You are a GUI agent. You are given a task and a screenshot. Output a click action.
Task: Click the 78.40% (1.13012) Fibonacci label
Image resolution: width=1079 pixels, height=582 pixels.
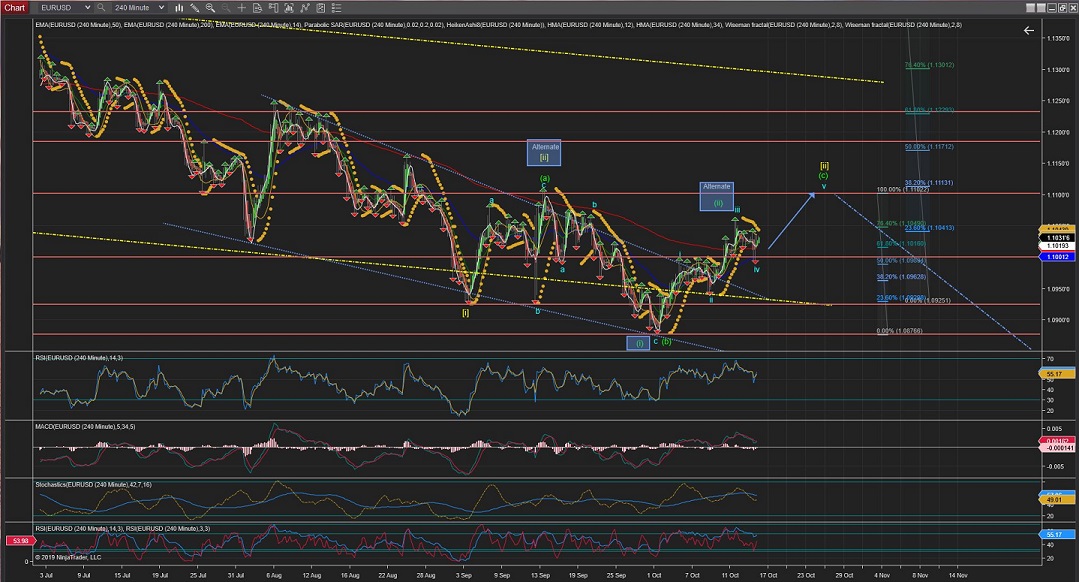[x=929, y=65]
